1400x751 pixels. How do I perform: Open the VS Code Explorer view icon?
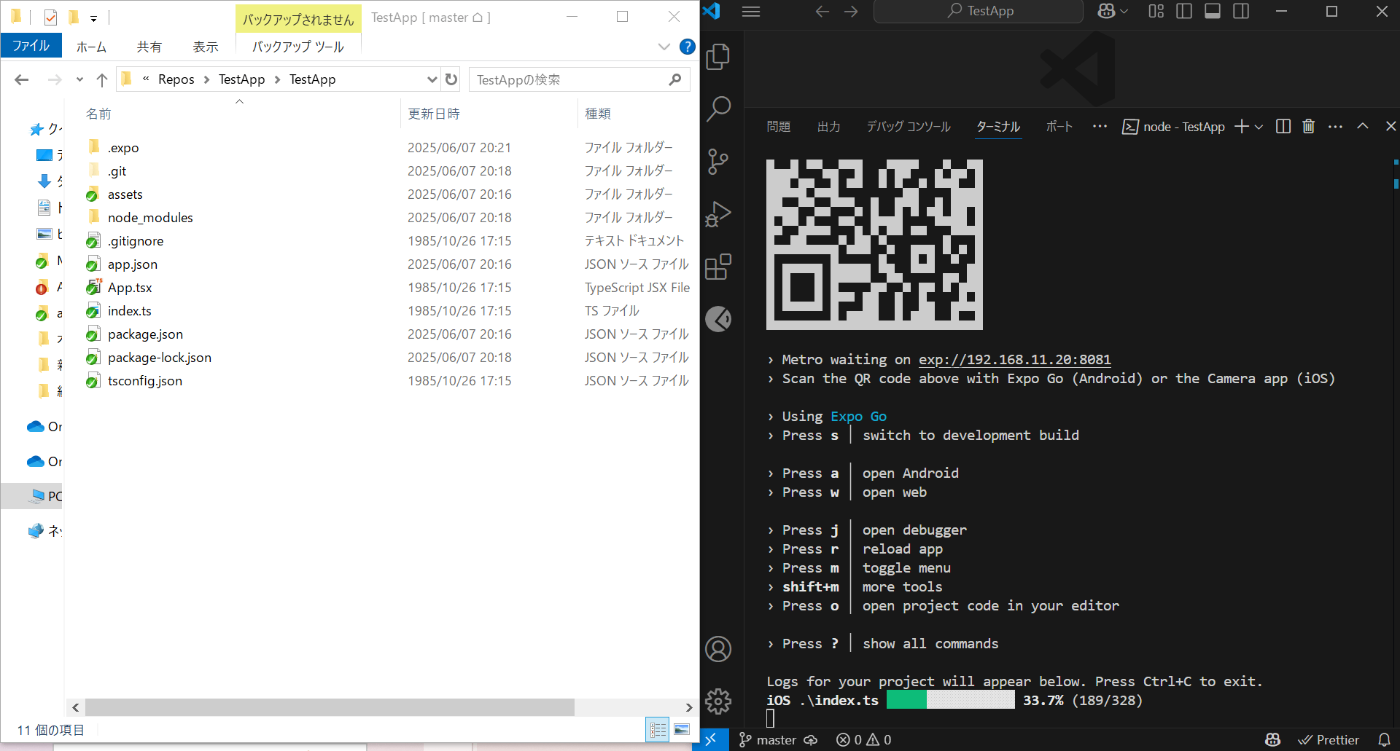(x=718, y=57)
